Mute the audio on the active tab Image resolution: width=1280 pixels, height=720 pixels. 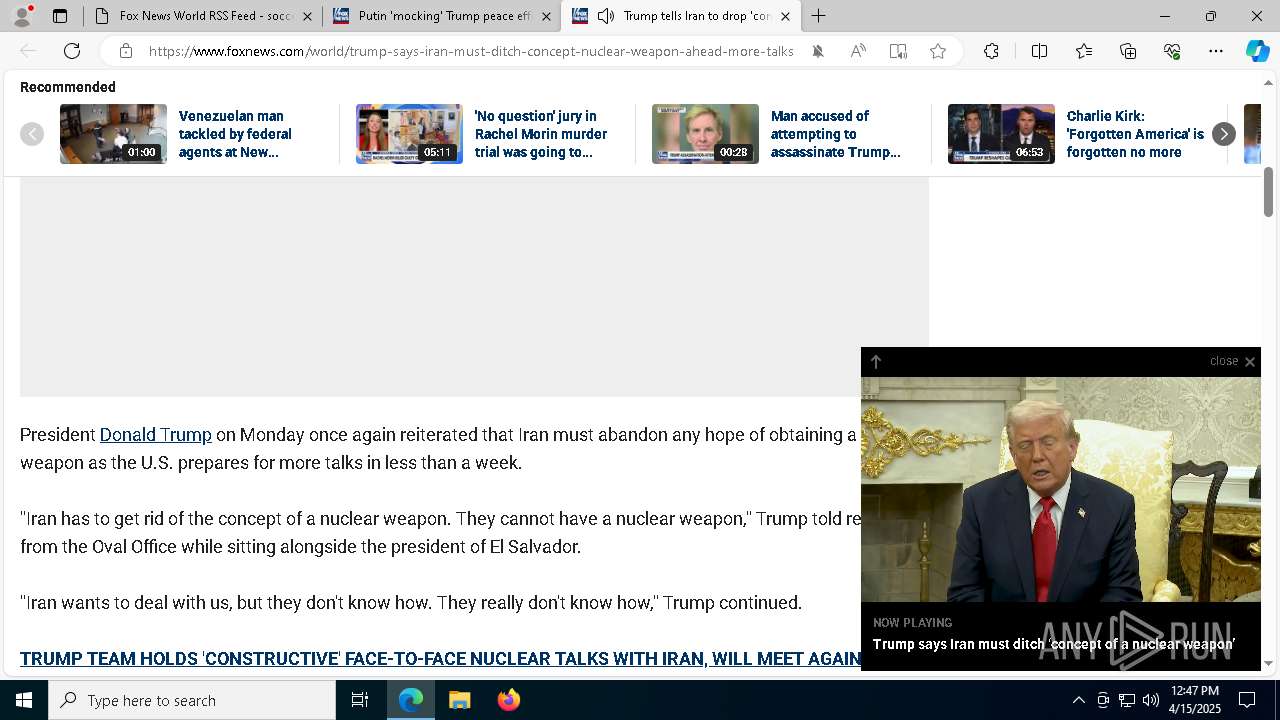(605, 16)
